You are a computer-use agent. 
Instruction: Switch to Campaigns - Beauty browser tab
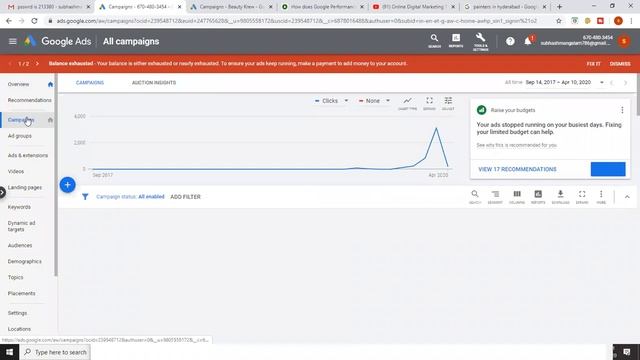tap(231, 7)
